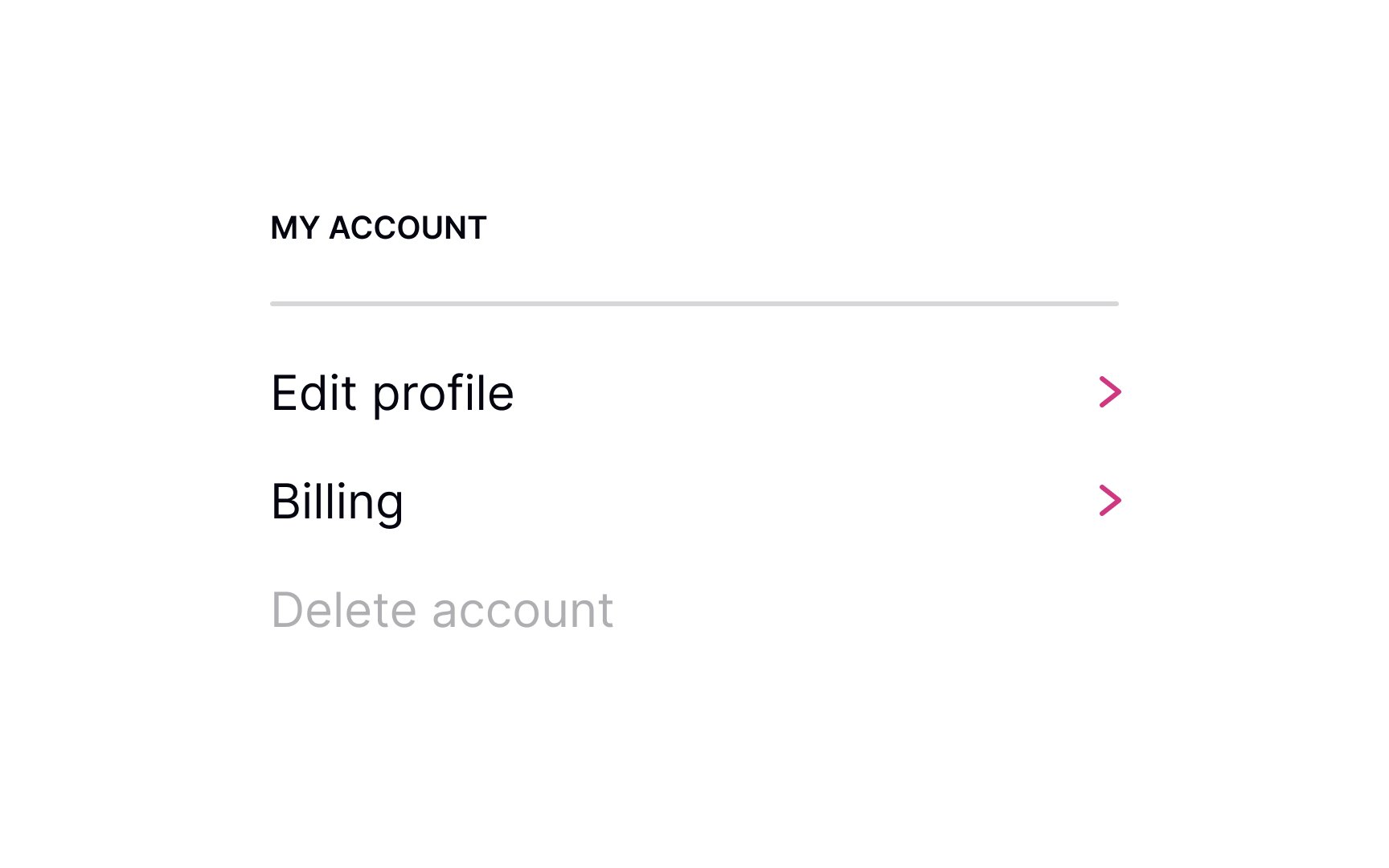Select the disabled Delete account entry
Viewport: 1389px width, 868px height.
coord(442,610)
